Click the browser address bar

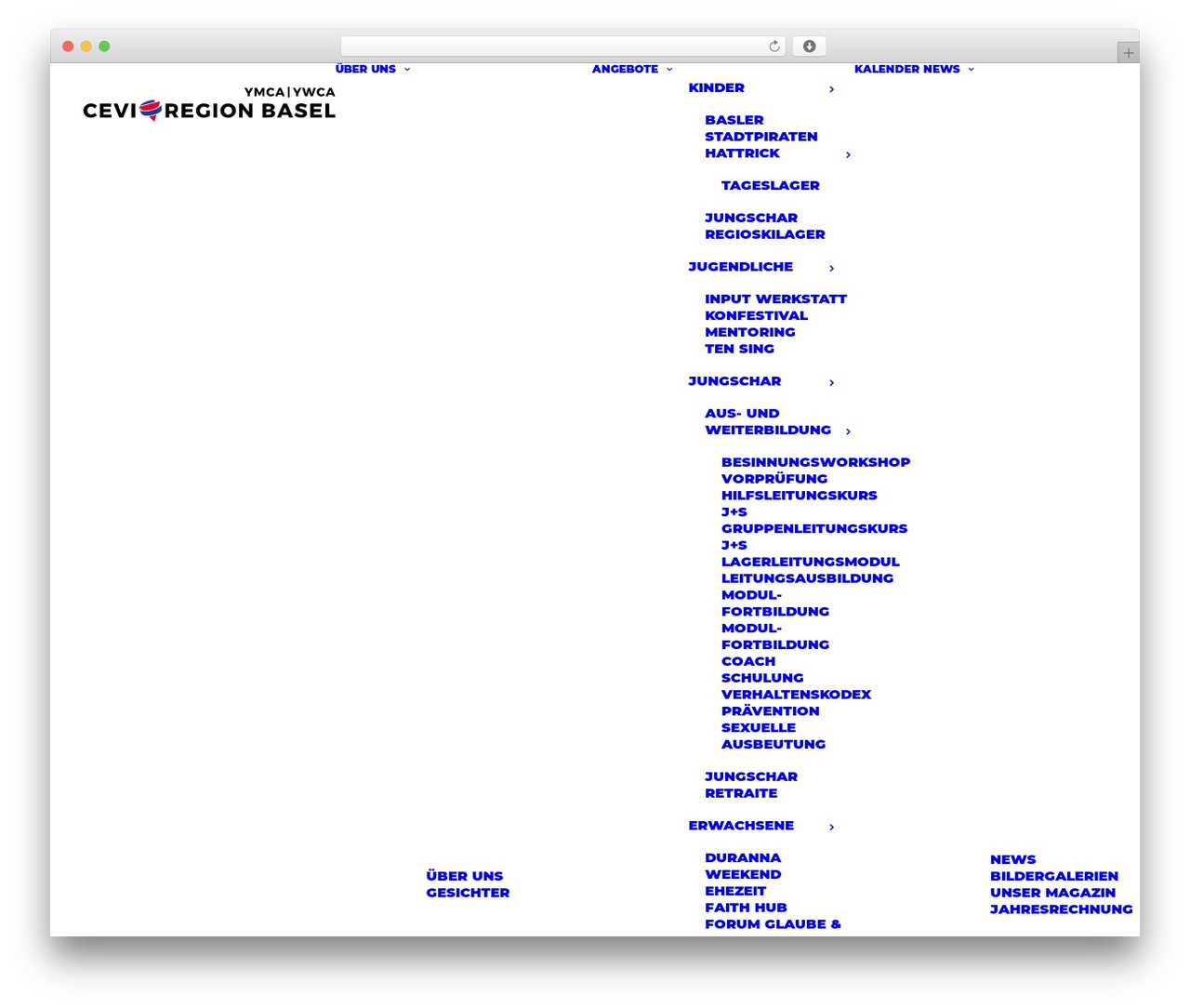click(x=562, y=46)
